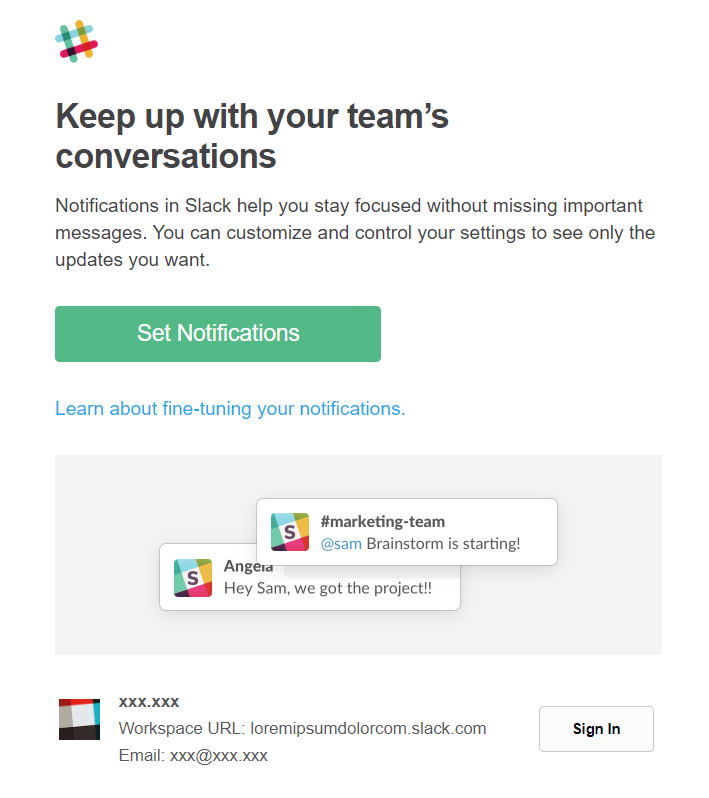Click the "Brainstorm is starting!" message text
The width and height of the screenshot is (709, 798).
pyautogui.click(x=443, y=544)
